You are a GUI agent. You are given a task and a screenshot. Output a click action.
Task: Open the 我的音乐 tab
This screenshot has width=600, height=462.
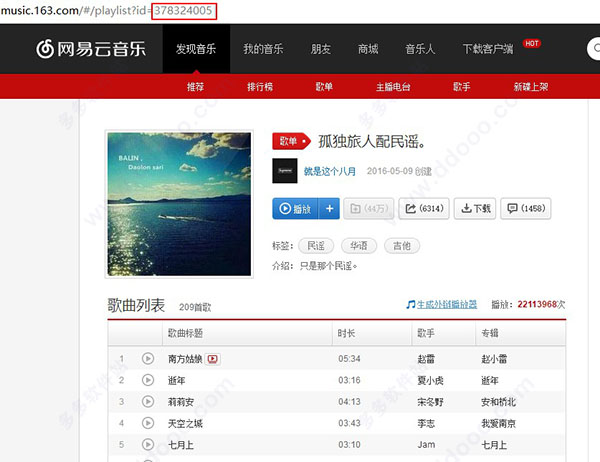[263, 49]
